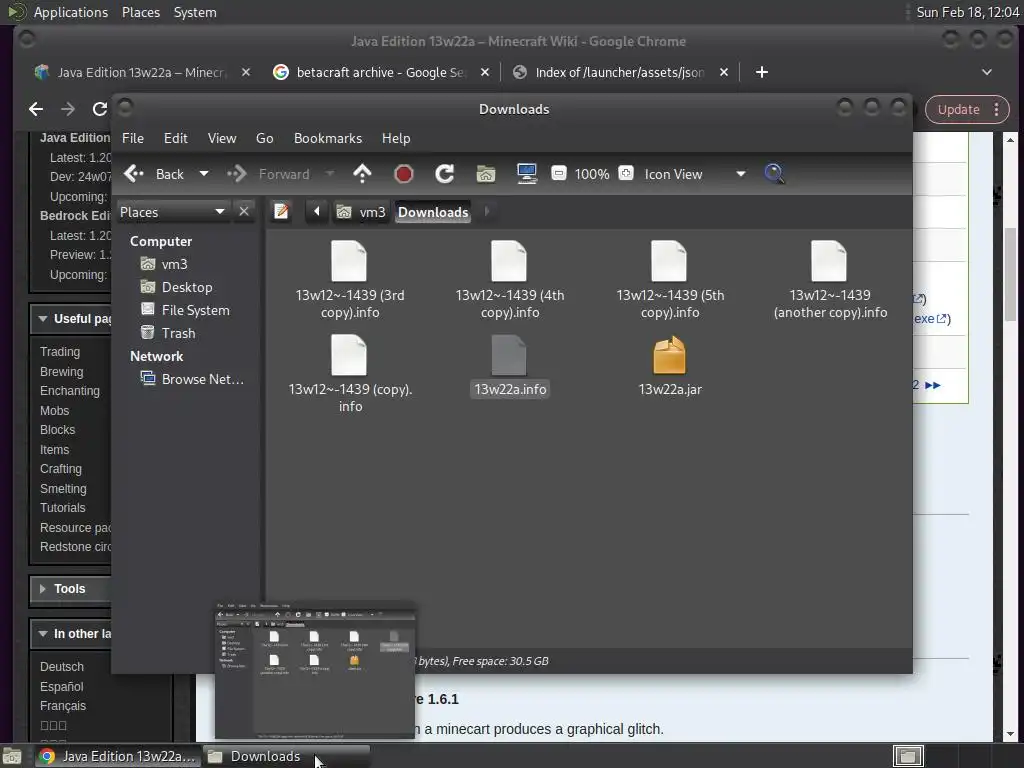Stop loading with the red stop icon

[x=404, y=174]
